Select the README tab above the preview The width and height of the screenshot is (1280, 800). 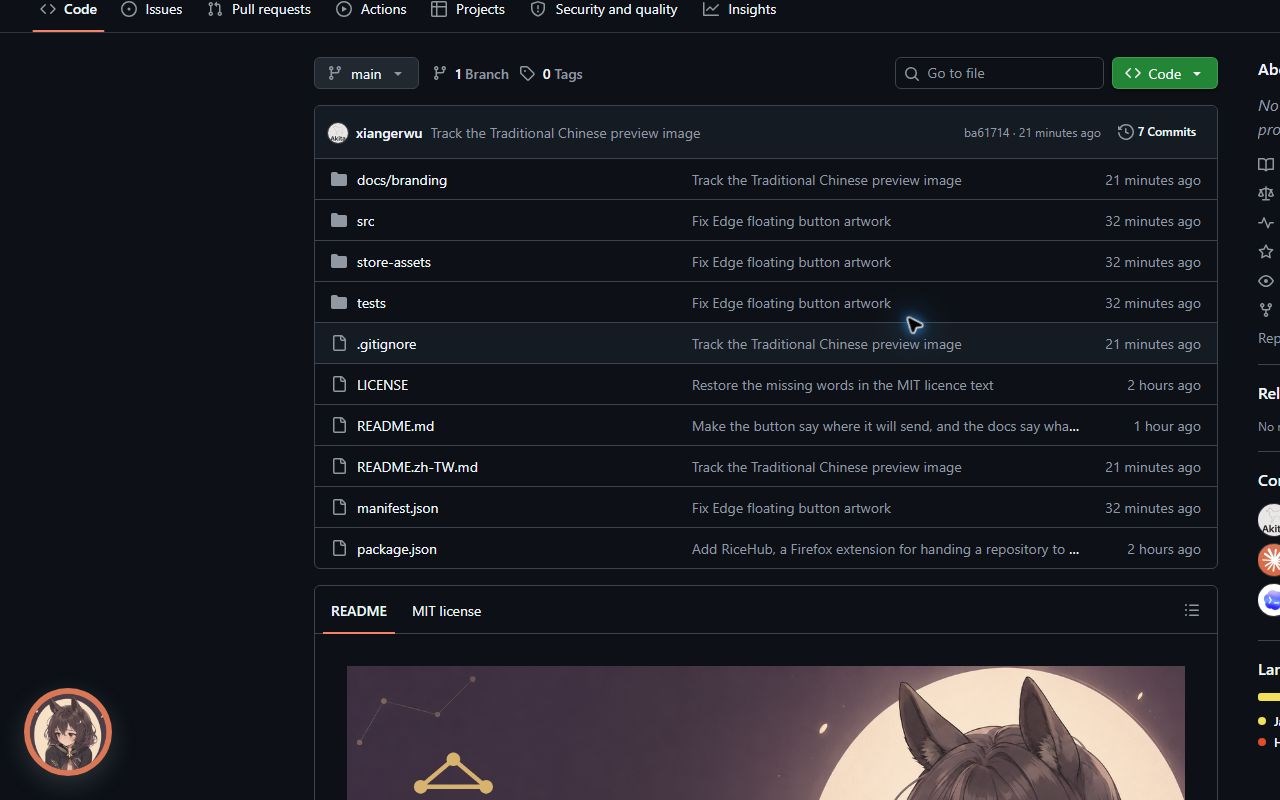click(x=359, y=611)
